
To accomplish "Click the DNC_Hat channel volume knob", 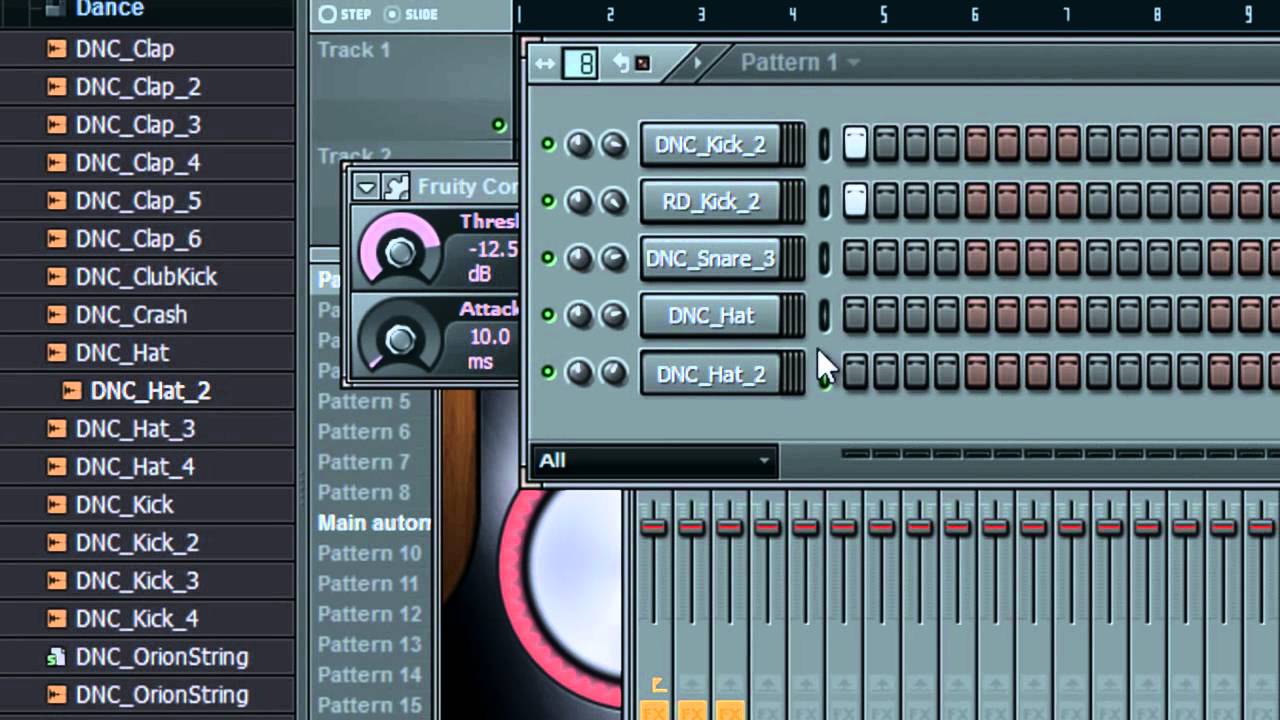I will click(x=612, y=316).
